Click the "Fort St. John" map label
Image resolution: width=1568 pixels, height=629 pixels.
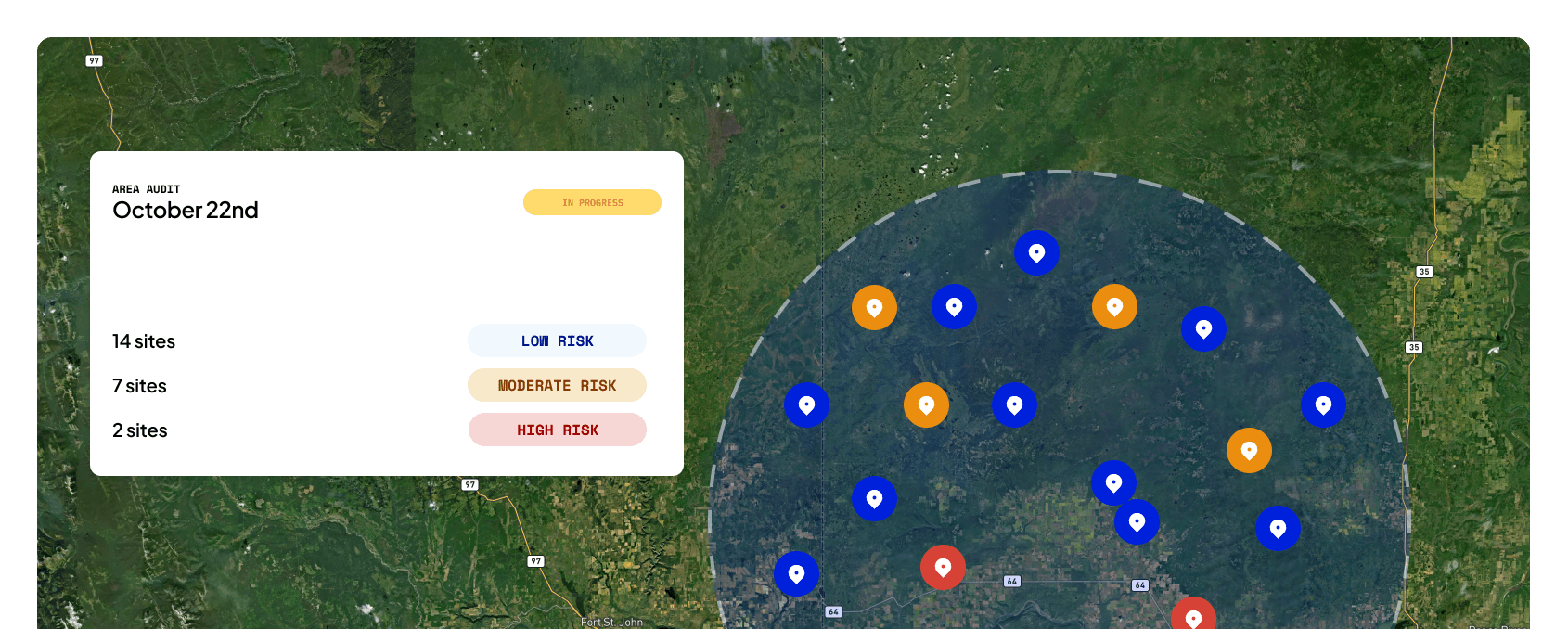click(611, 623)
